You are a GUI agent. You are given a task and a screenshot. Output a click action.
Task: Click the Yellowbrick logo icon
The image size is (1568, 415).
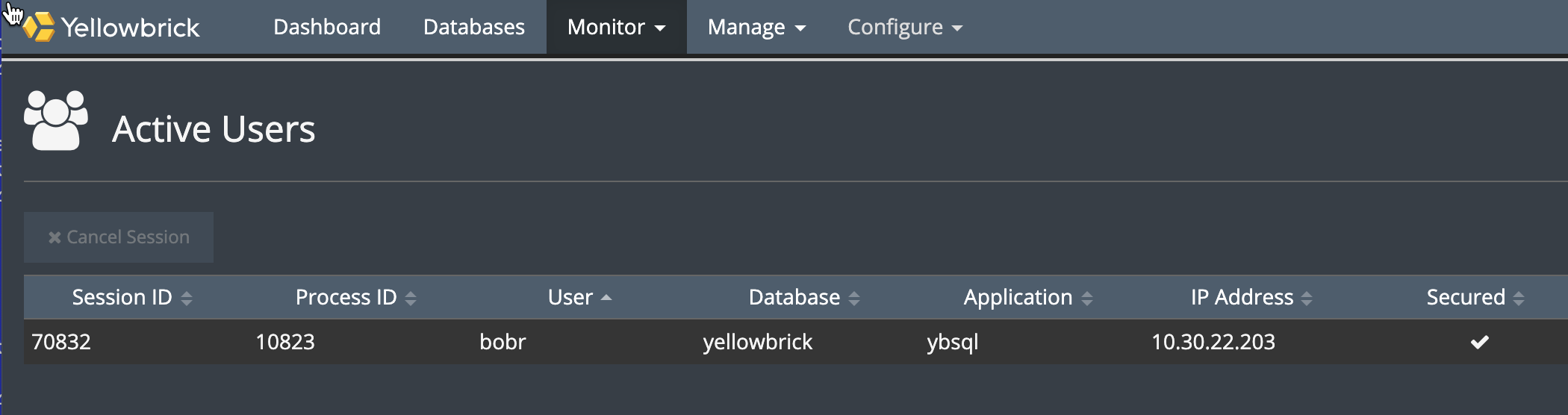pyautogui.click(x=39, y=27)
